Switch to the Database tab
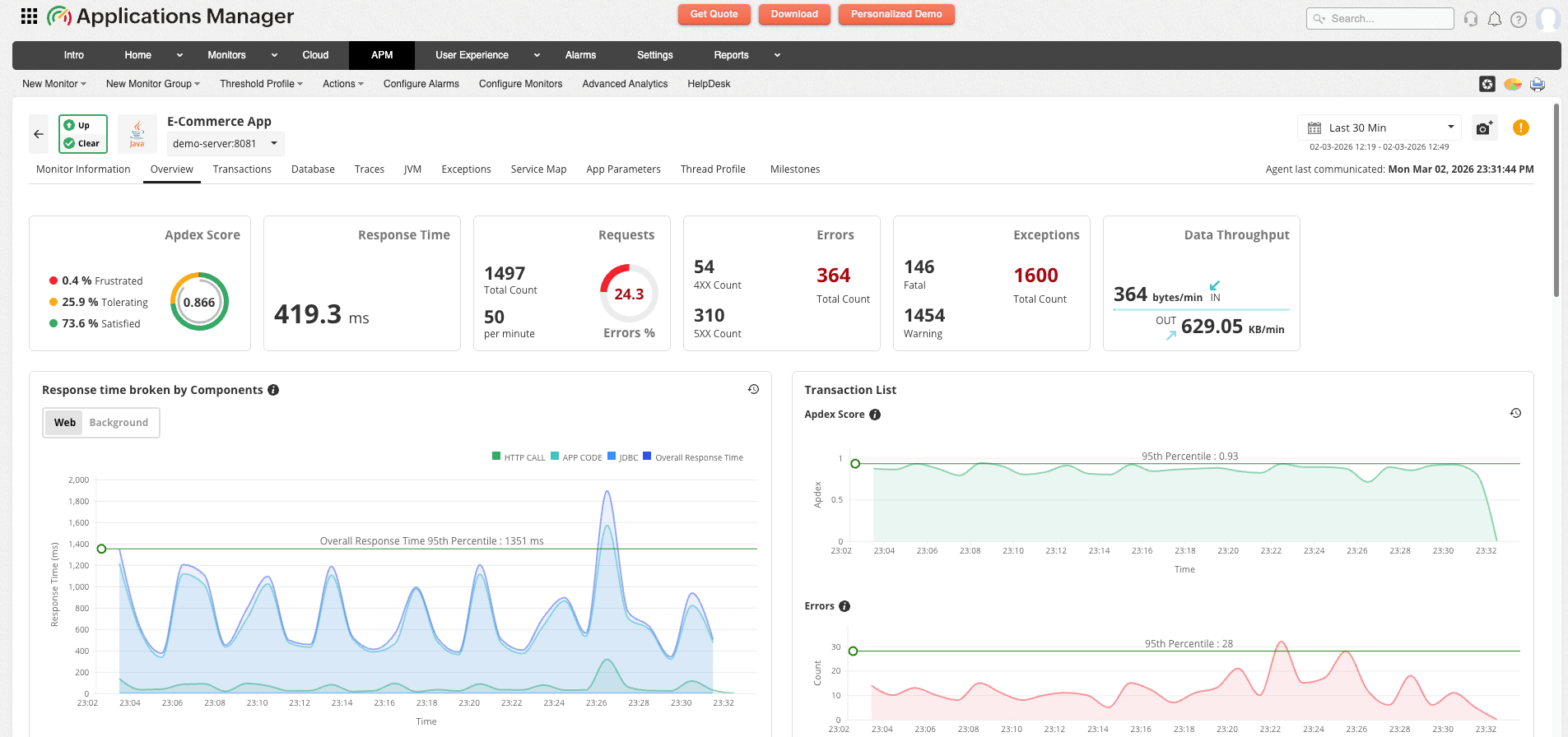Viewport: 1568px width, 737px height. (x=313, y=169)
